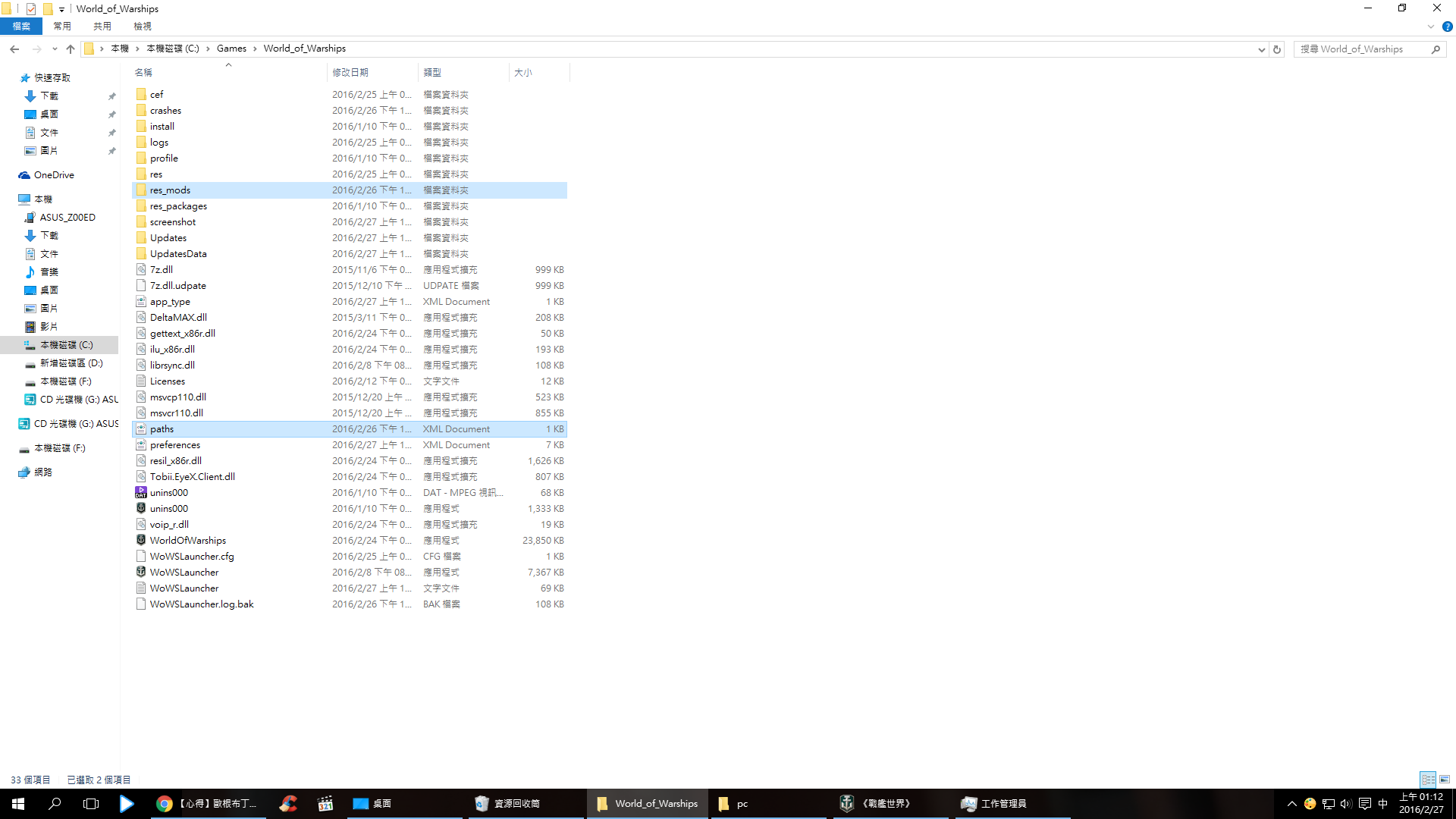Screen dimensions: 1456x819
Task: Click the search magnifier icon in search box
Action: coord(1436,49)
